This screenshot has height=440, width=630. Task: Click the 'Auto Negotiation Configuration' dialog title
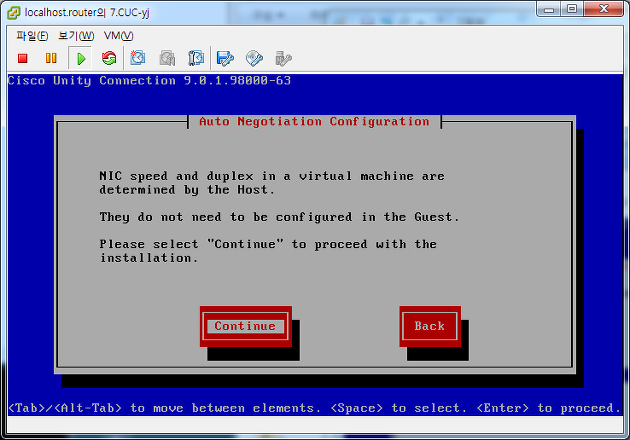pyautogui.click(x=314, y=121)
